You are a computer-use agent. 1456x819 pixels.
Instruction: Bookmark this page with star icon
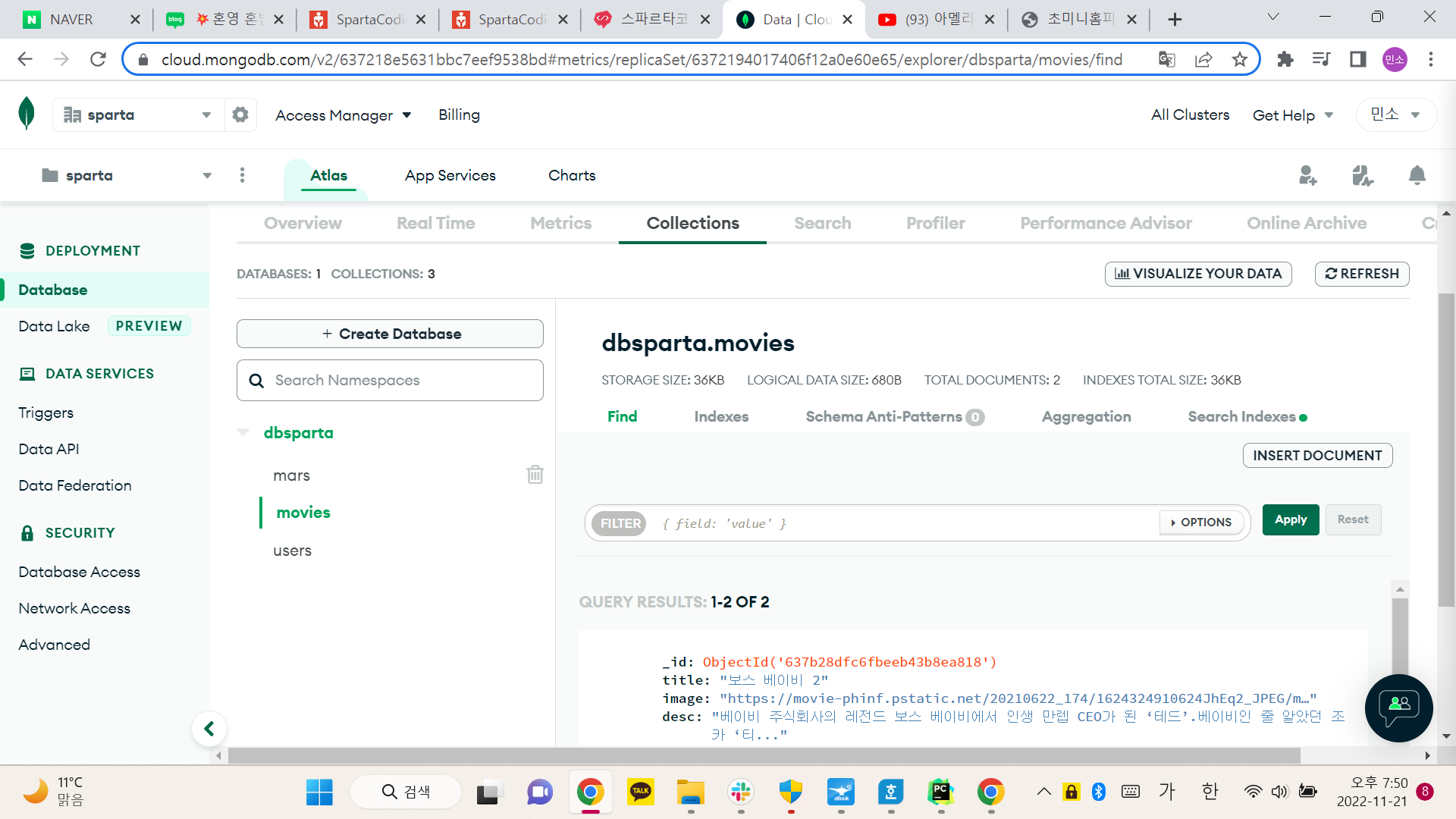point(1240,59)
